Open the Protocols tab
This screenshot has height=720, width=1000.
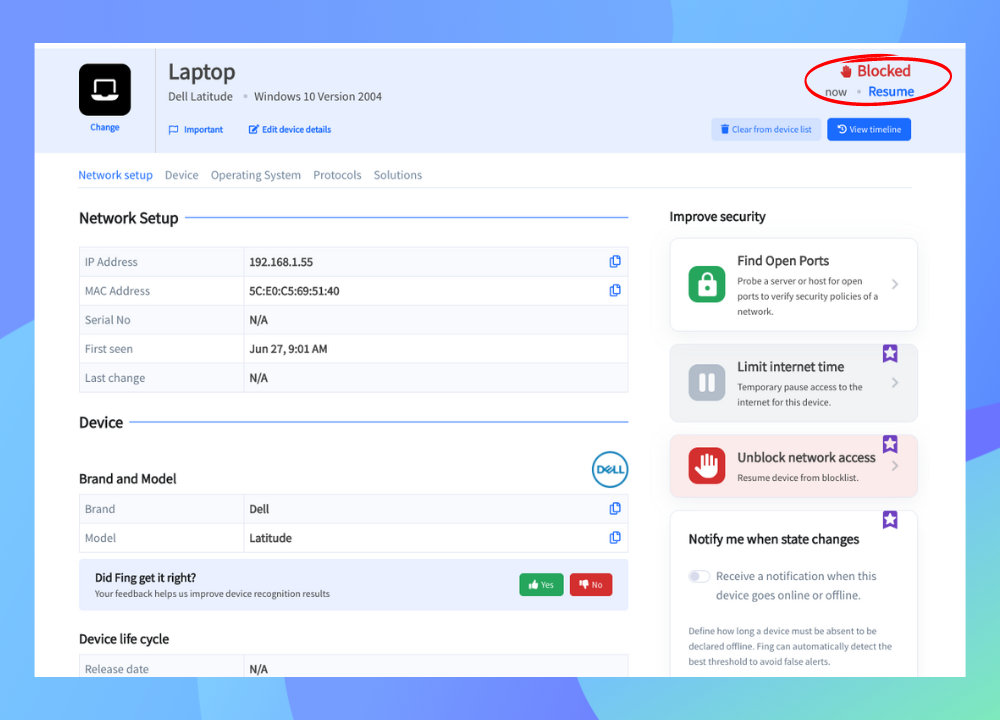pos(337,175)
